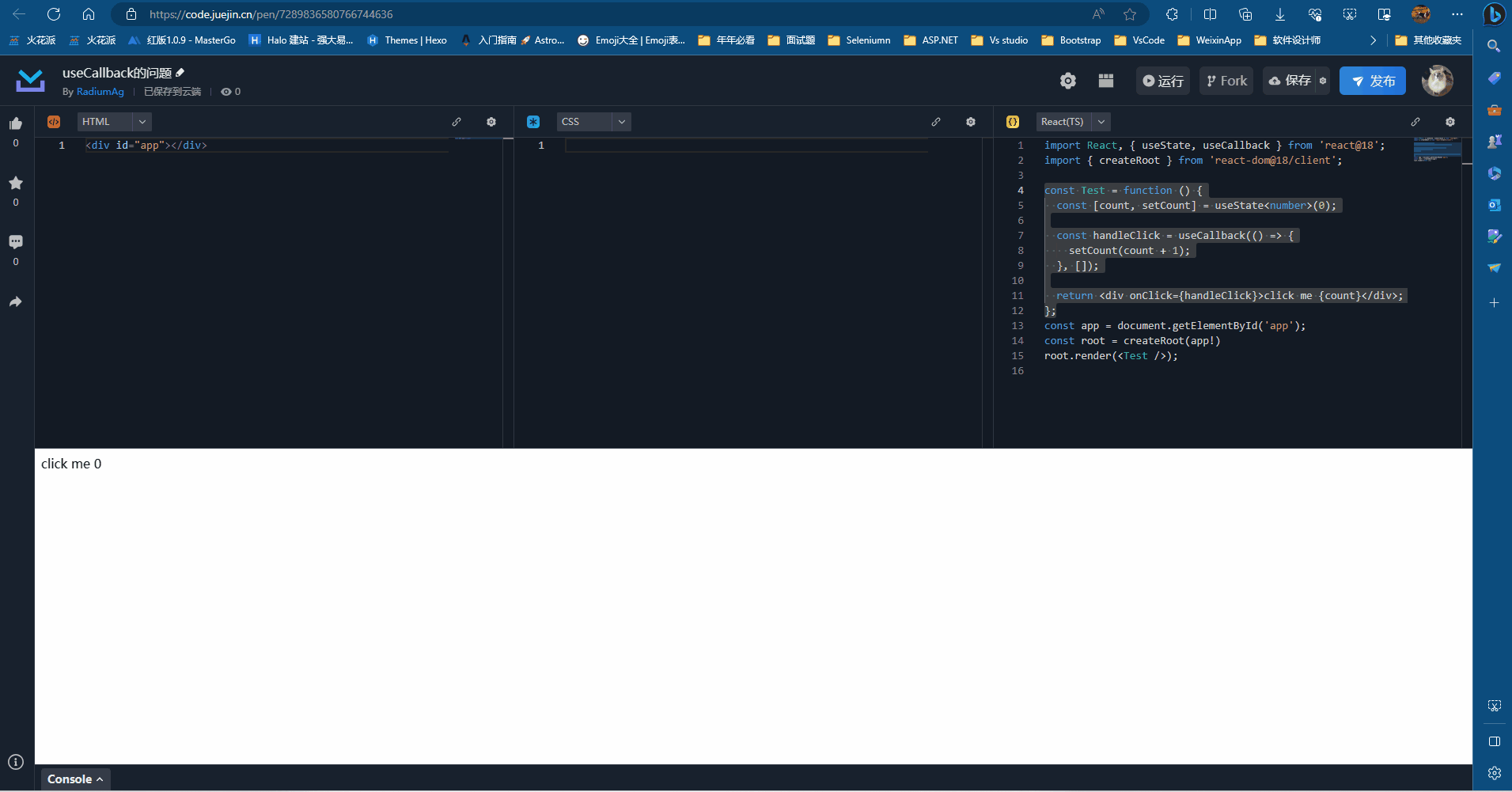Click the empty first line in the CSS editor

pyautogui.click(x=746, y=146)
